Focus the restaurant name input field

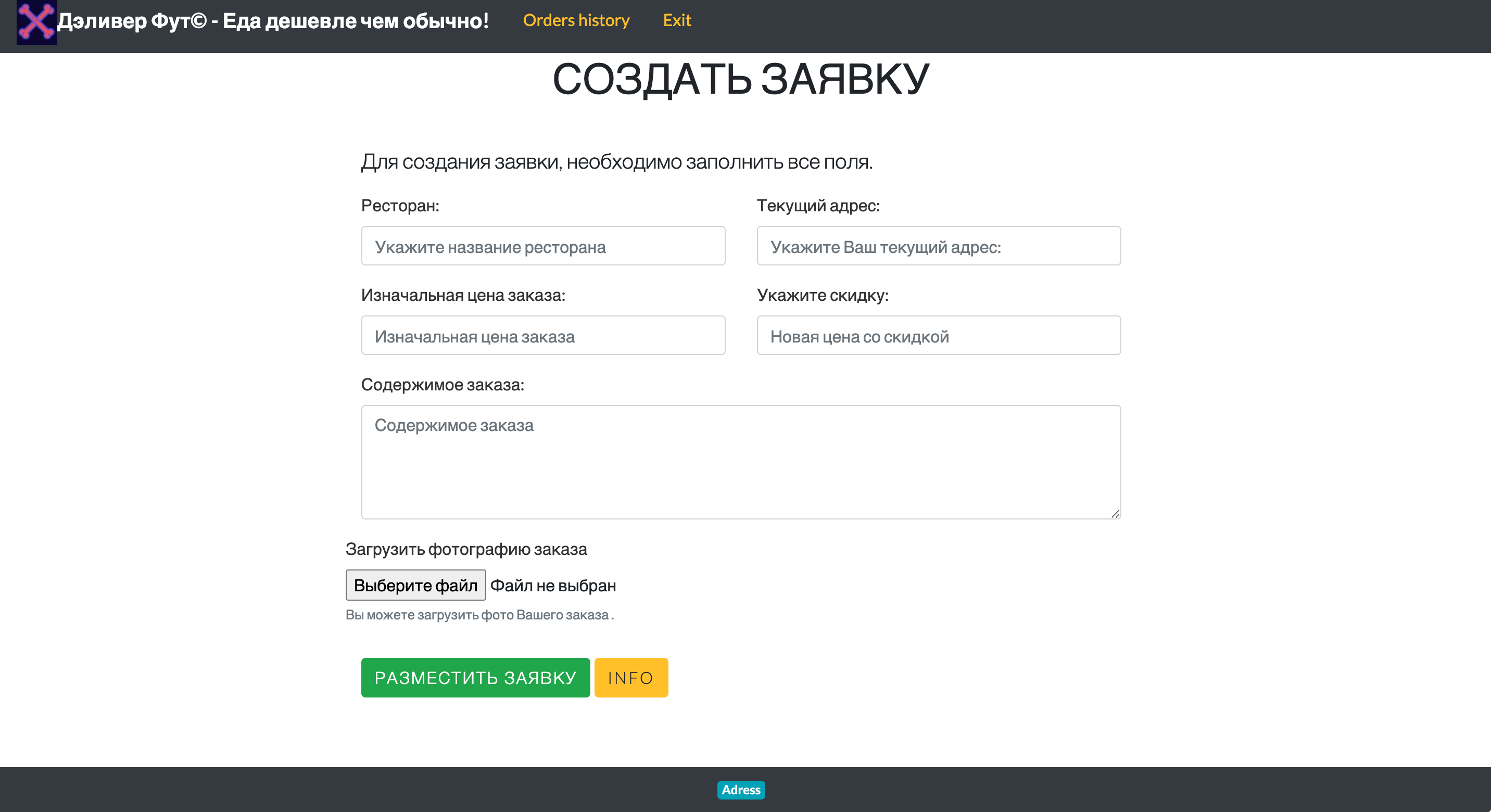click(543, 246)
